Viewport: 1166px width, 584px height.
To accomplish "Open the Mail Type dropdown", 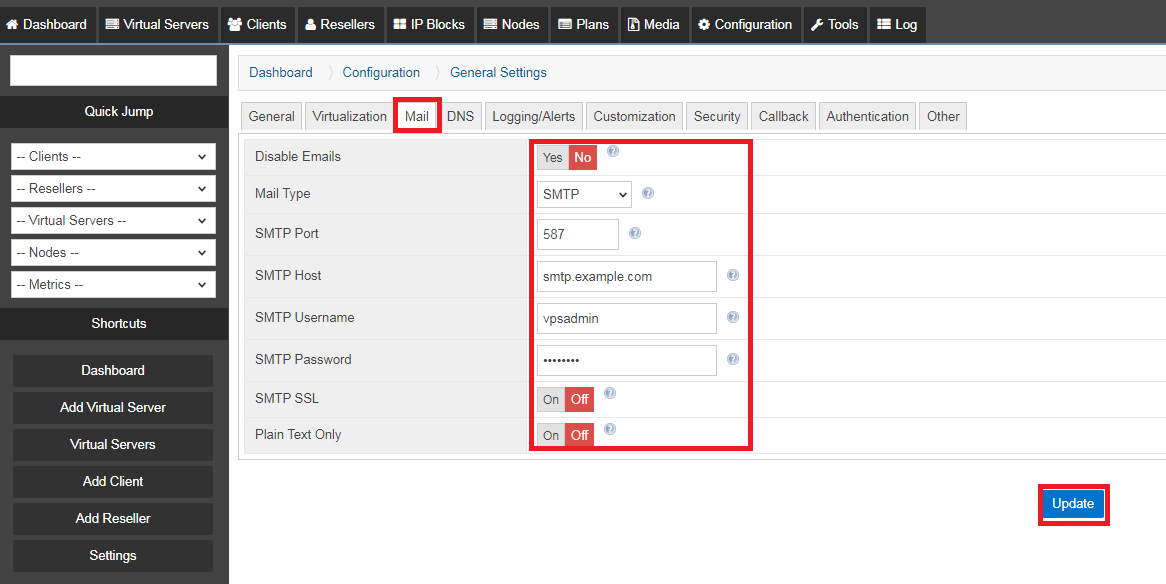I will coord(584,195).
